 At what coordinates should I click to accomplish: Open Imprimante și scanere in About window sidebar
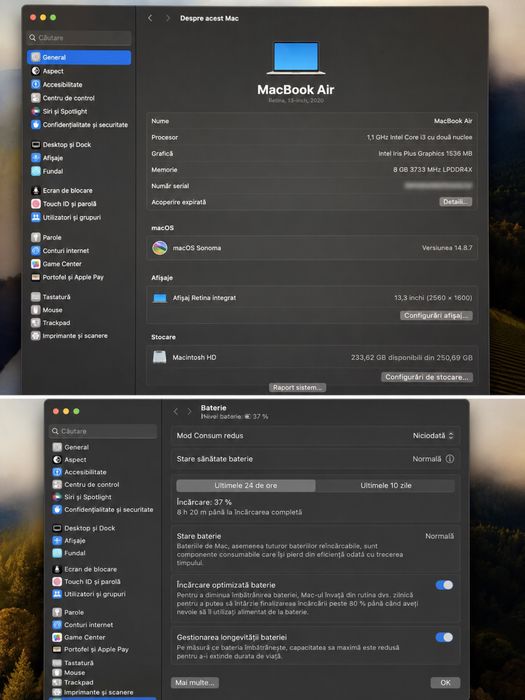[70, 335]
